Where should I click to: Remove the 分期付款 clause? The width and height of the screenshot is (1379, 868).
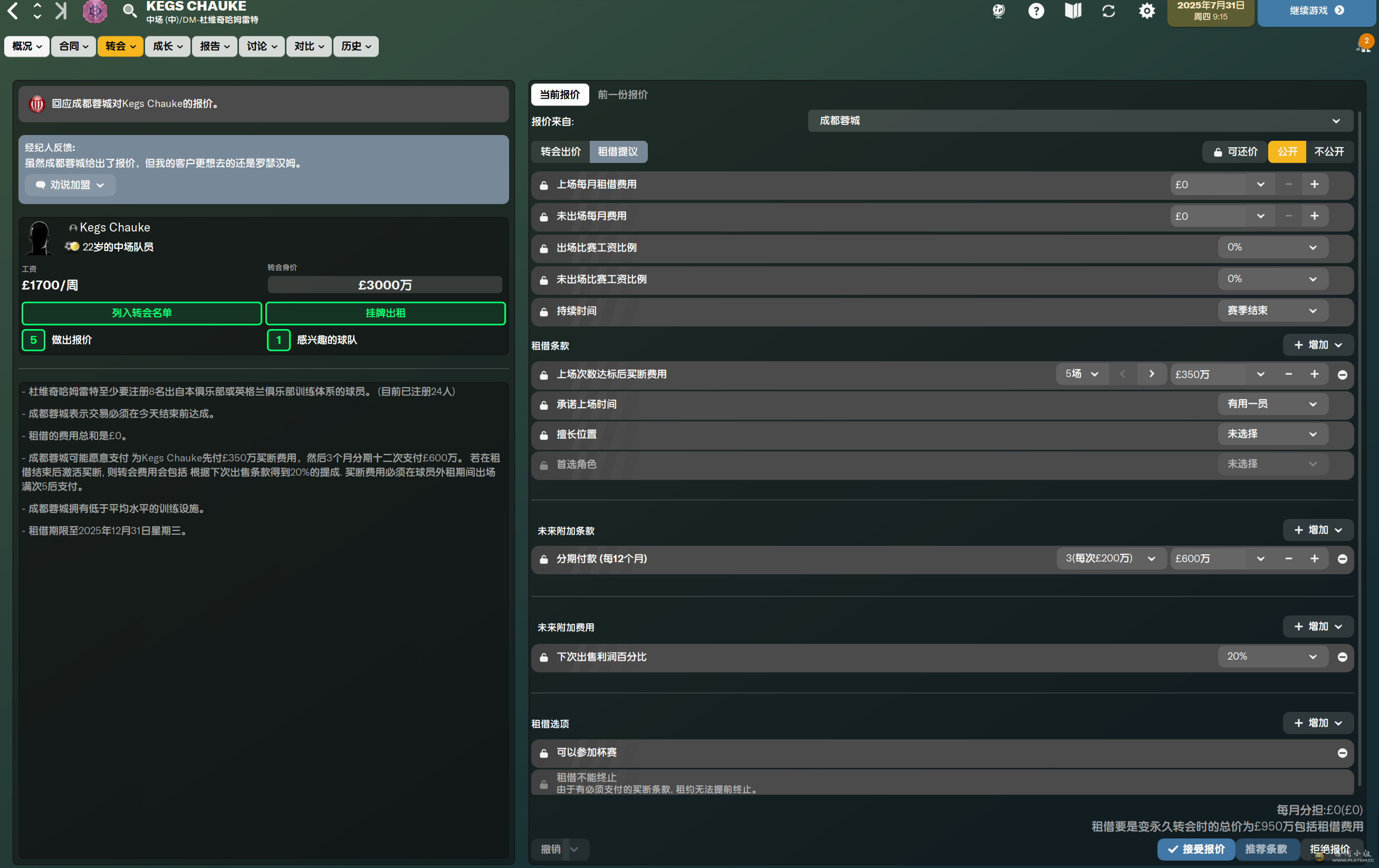(1343, 559)
